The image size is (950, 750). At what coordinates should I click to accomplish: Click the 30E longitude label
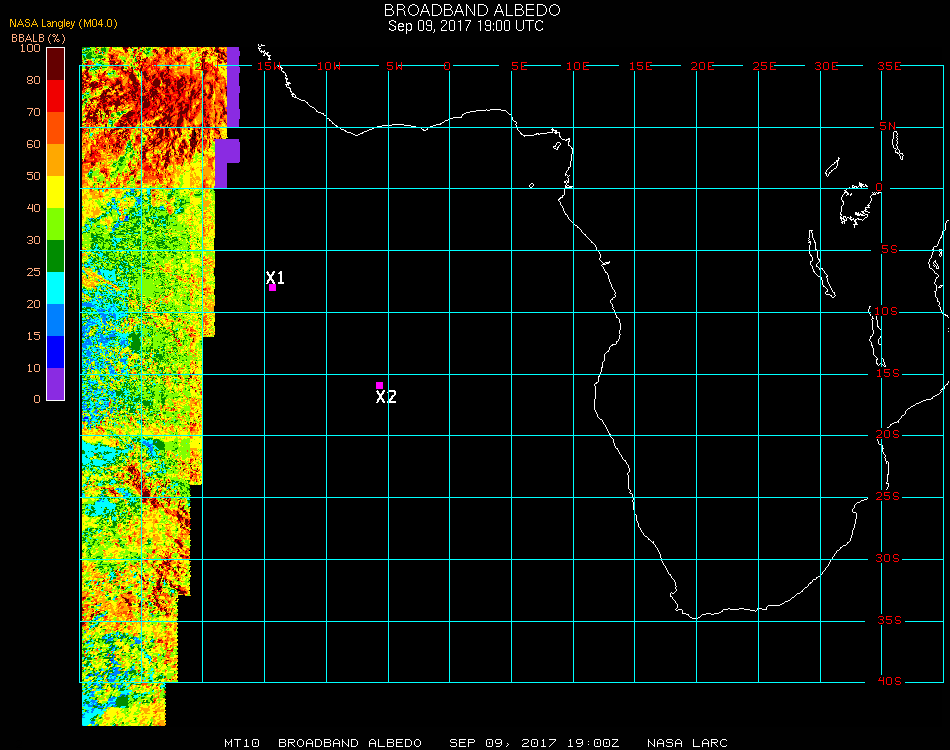tap(826, 66)
